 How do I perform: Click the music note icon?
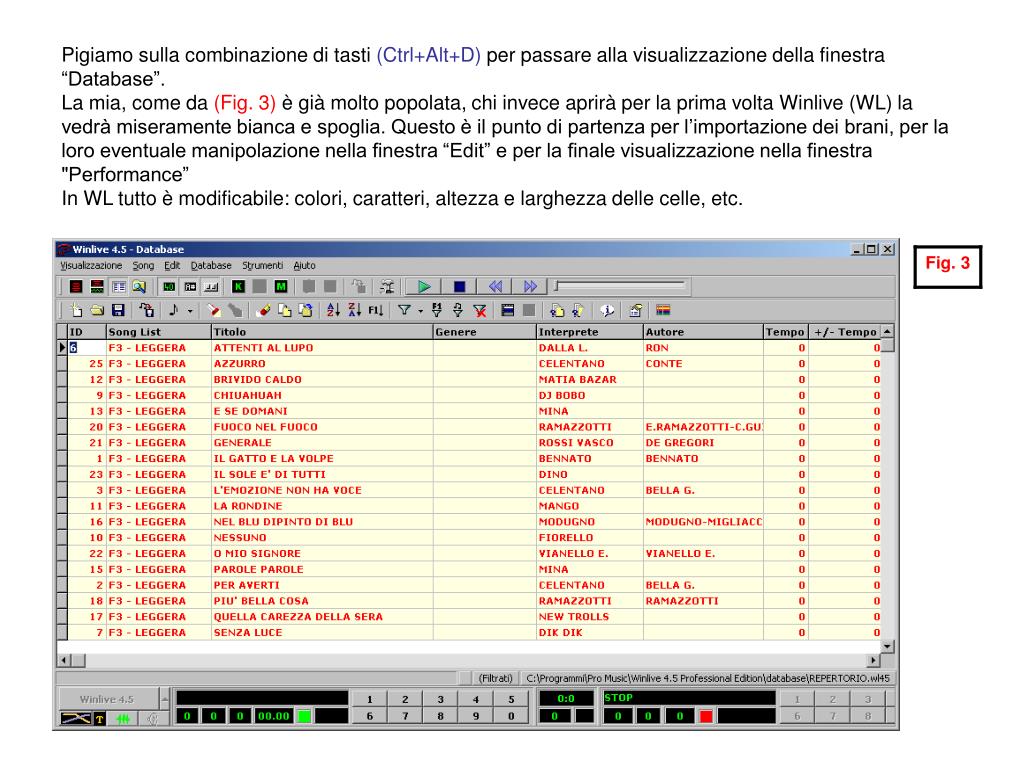point(174,311)
